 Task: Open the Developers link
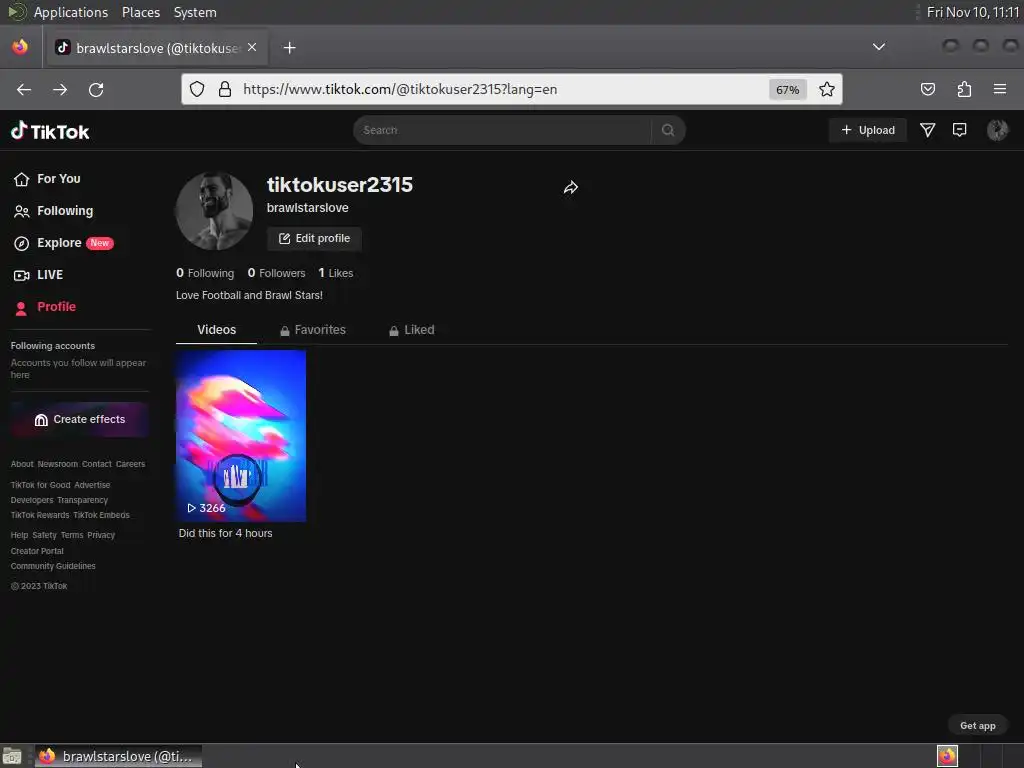click(x=32, y=500)
